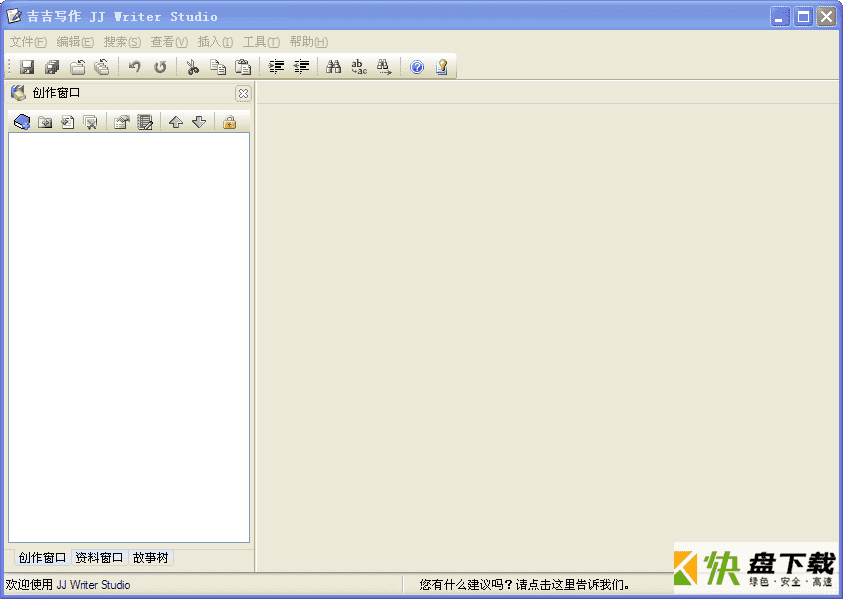Image resolution: width=843 pixels, height=599 pixels.
Task: Click the toolbar drag handle grip
Action: (9, 67)
